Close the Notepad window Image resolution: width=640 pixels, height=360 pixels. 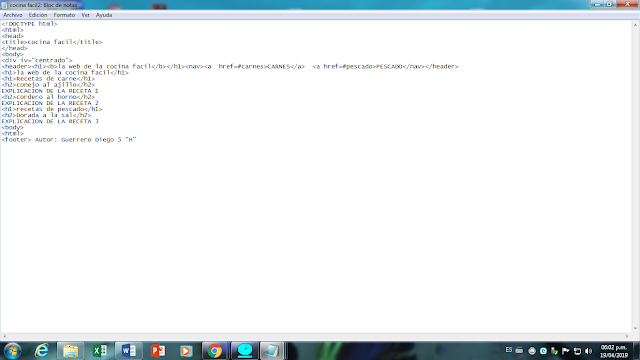pyautogui.click(x=627, y=4)
